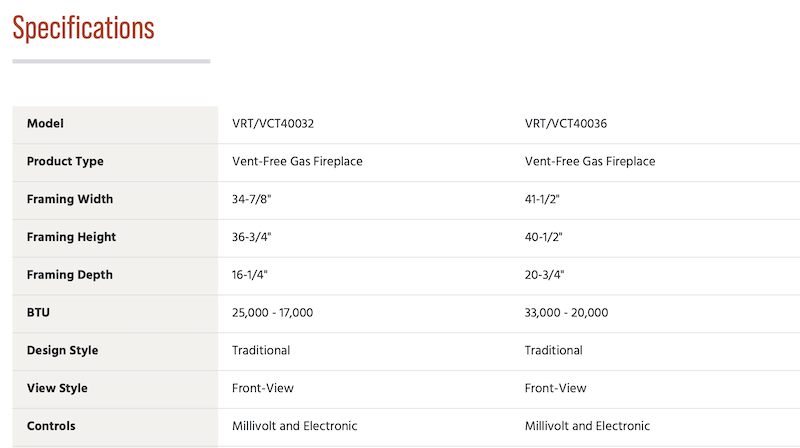The image size is (800, 448).
Task: Select the Model row label
Action: pos(45,123)
